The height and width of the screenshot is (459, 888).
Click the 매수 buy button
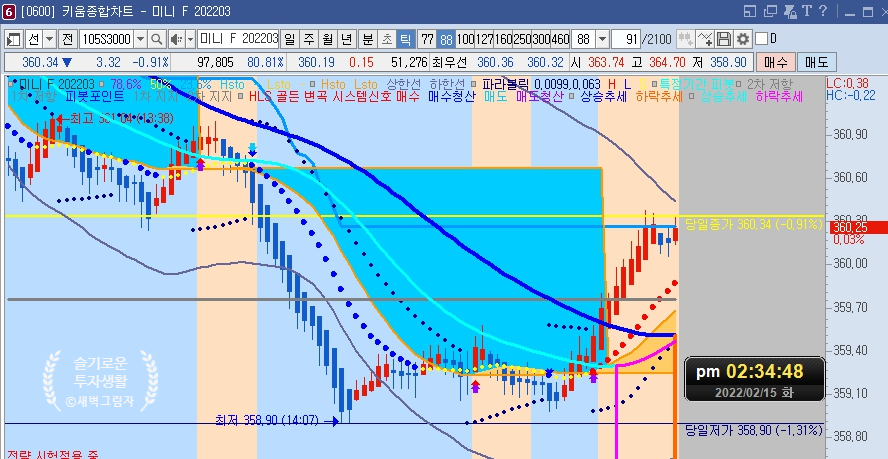coord(775,62)
